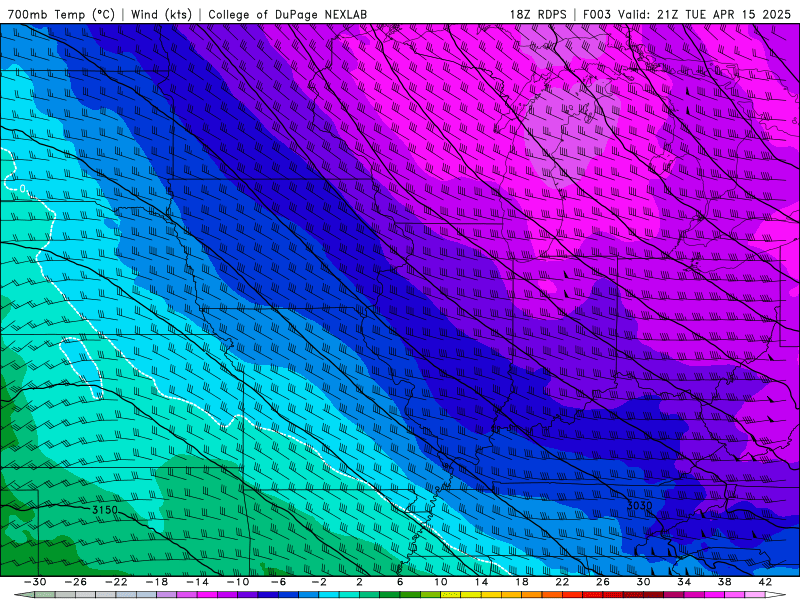
Task: Click the '42' legend tick label
Action: [765, 582]
